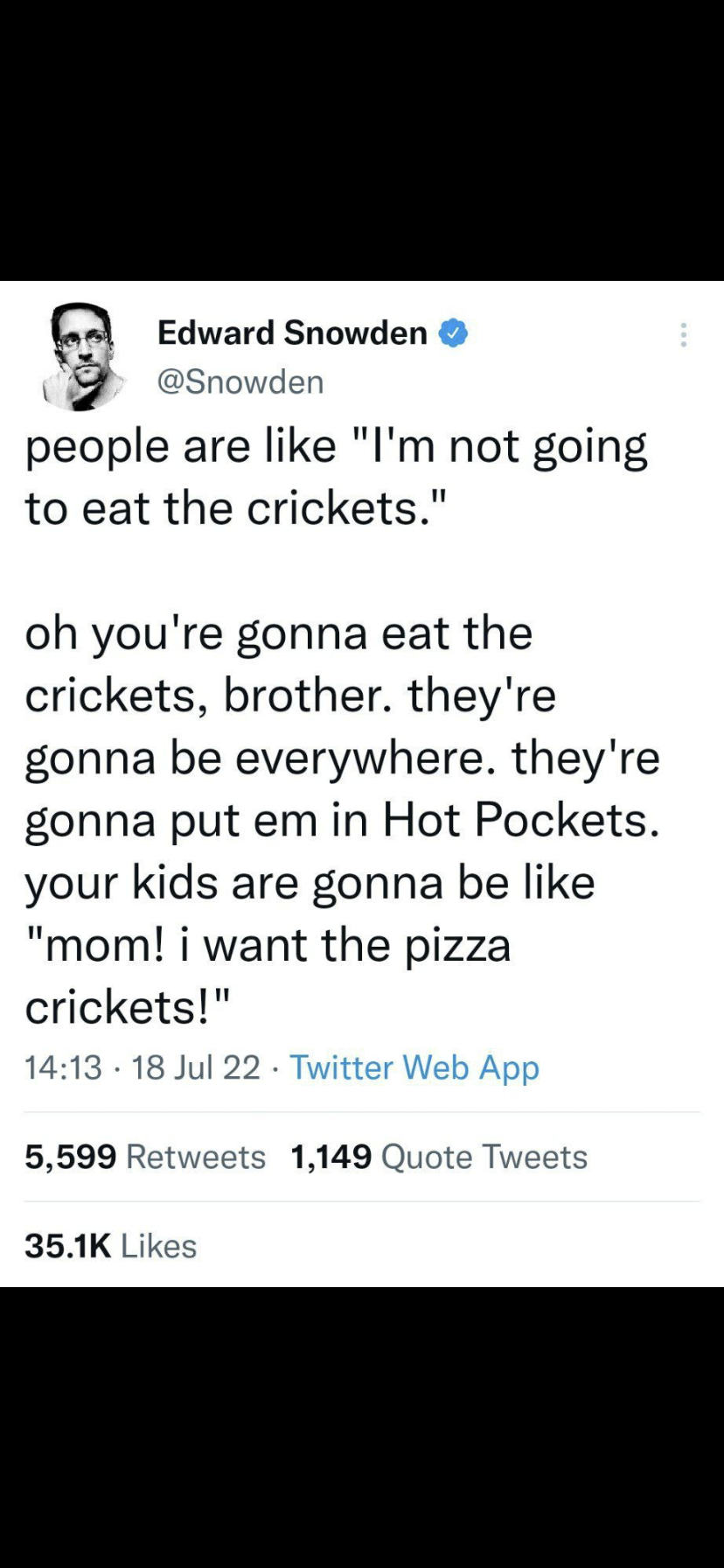Click the "oh you're gonna eat the" line
724x1568 pixels.
click(x=278, y=633)
